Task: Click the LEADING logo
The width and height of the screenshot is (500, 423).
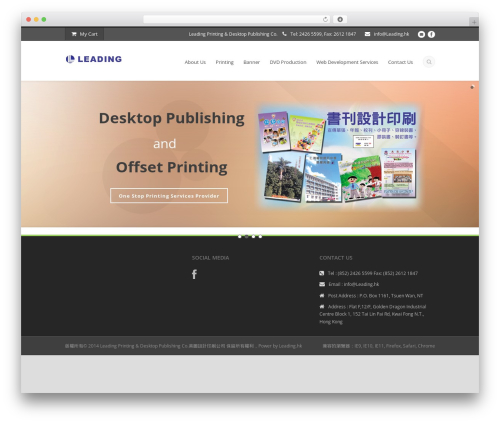Action: point(94,59)
